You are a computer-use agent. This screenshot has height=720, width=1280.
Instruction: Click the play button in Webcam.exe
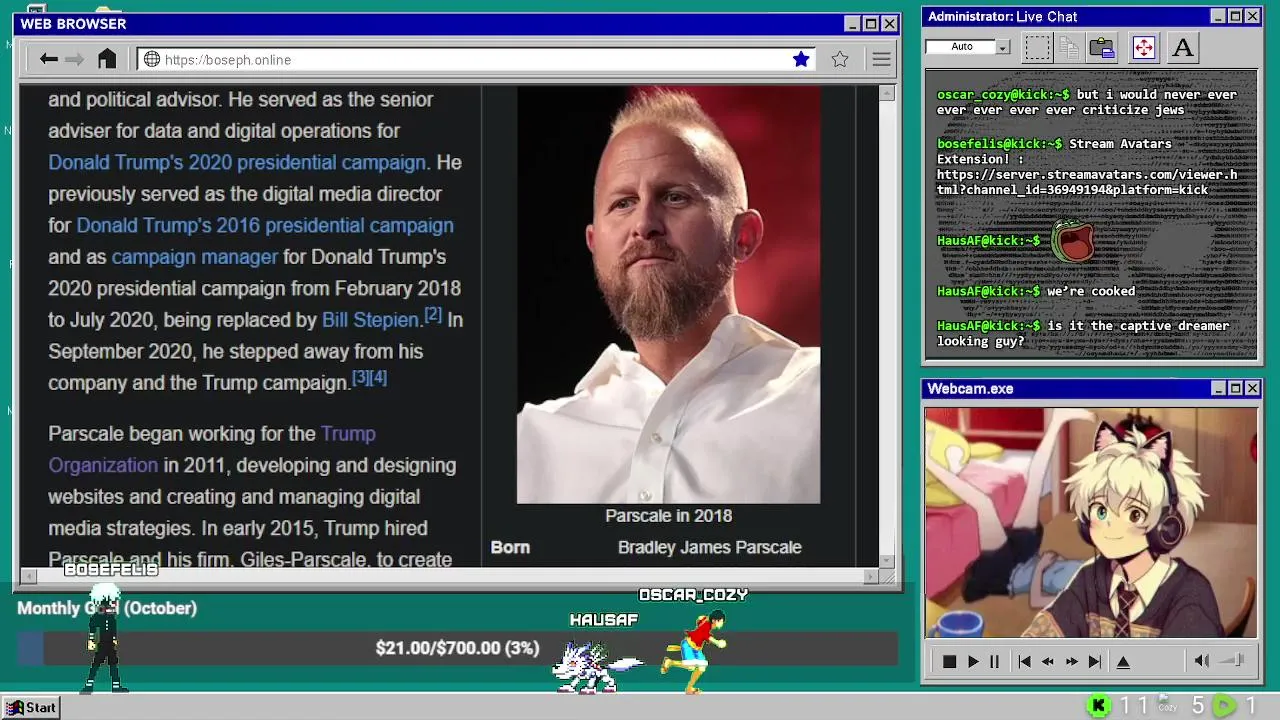pos(972,661)
